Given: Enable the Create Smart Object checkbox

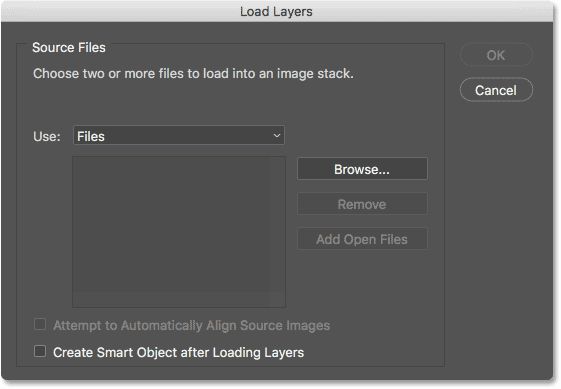Looking at the screenshot, I should coord(40,351).
